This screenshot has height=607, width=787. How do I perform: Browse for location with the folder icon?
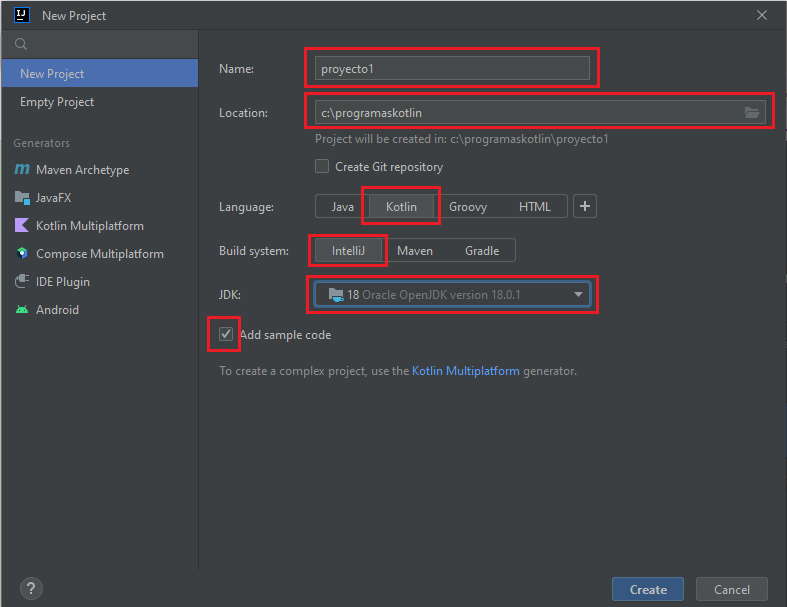[x=751, y=112]
